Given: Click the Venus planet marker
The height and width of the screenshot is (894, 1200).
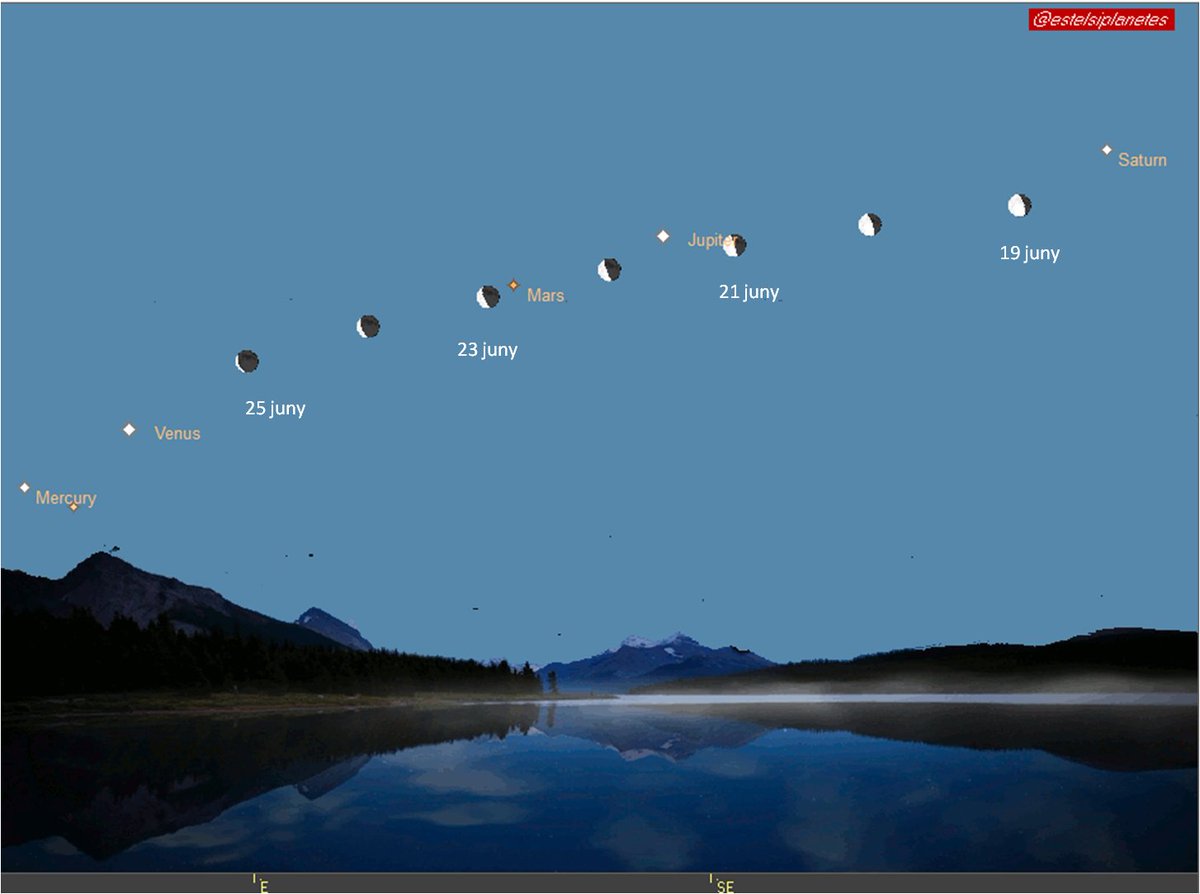Looking at the screenshot, I should tap(129, 430).
